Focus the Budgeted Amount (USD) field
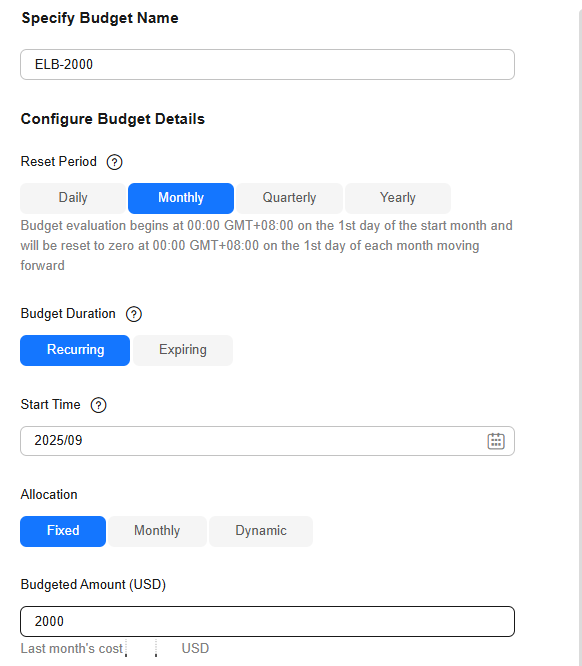 [x=268, y=621]
